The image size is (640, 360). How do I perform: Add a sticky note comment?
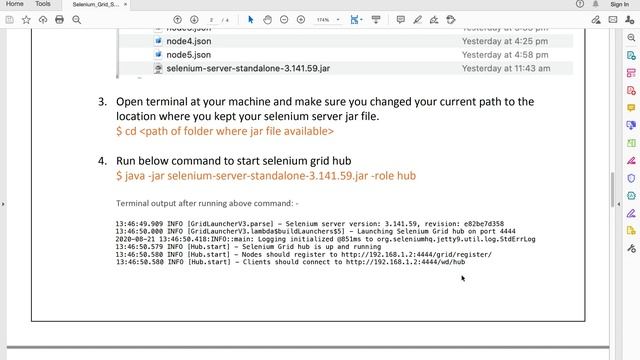(401, 20)
